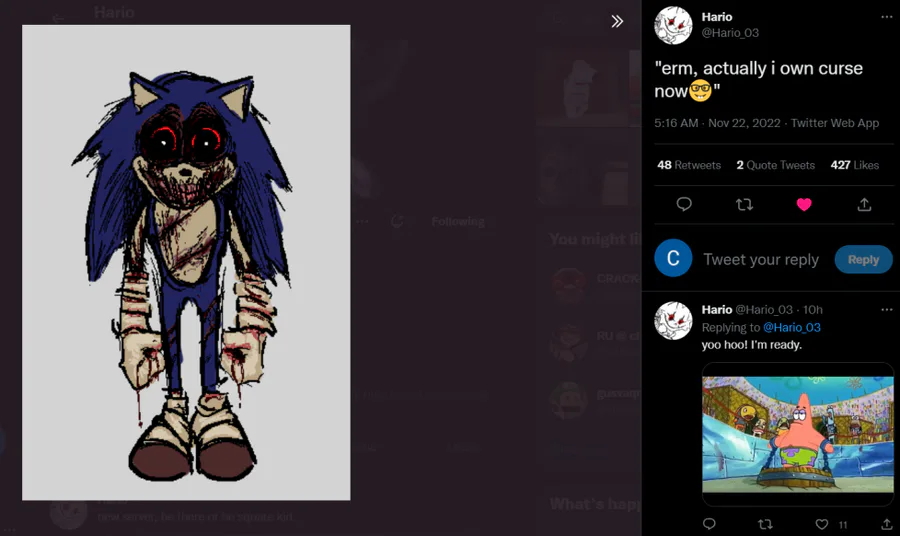Click the dimmed Following button behind the image
The height and width of the screenshot is (536, 900).
click(x=457, y=222)
